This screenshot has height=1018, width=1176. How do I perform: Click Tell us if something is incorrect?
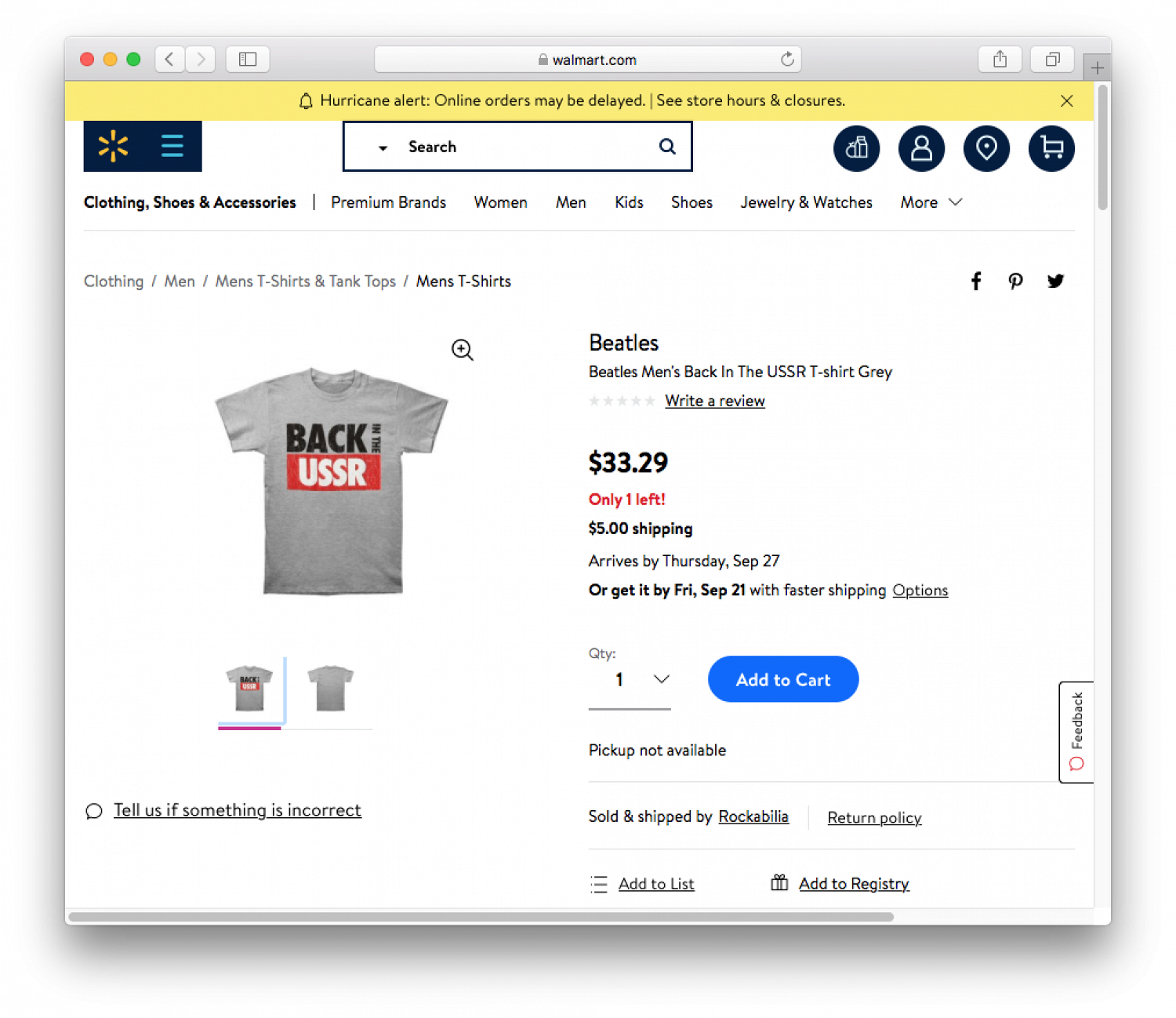point(238,810)
